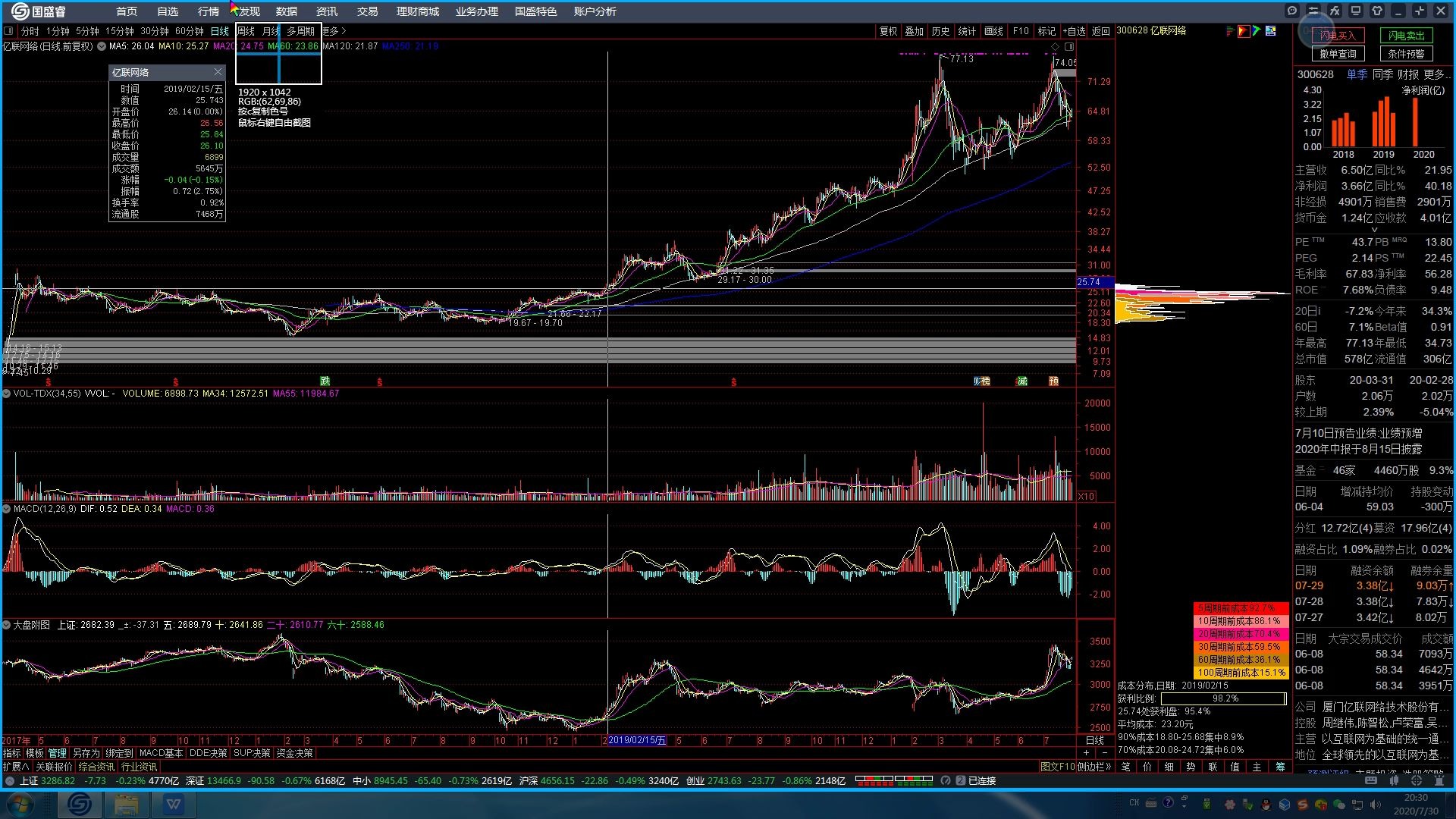
Task: Zoom out chart with the − button
Action: point(1104,753)
